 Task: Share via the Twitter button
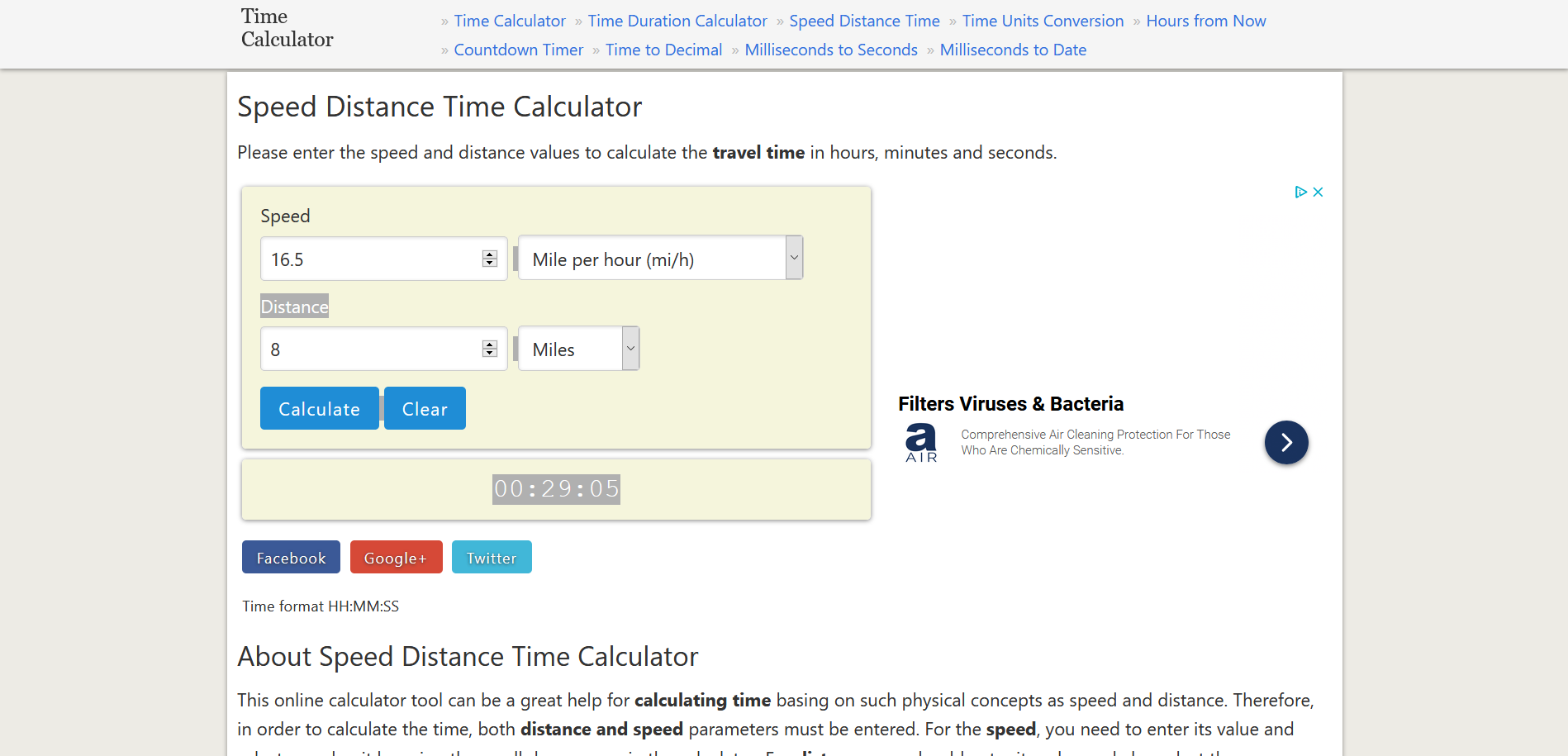492,558
